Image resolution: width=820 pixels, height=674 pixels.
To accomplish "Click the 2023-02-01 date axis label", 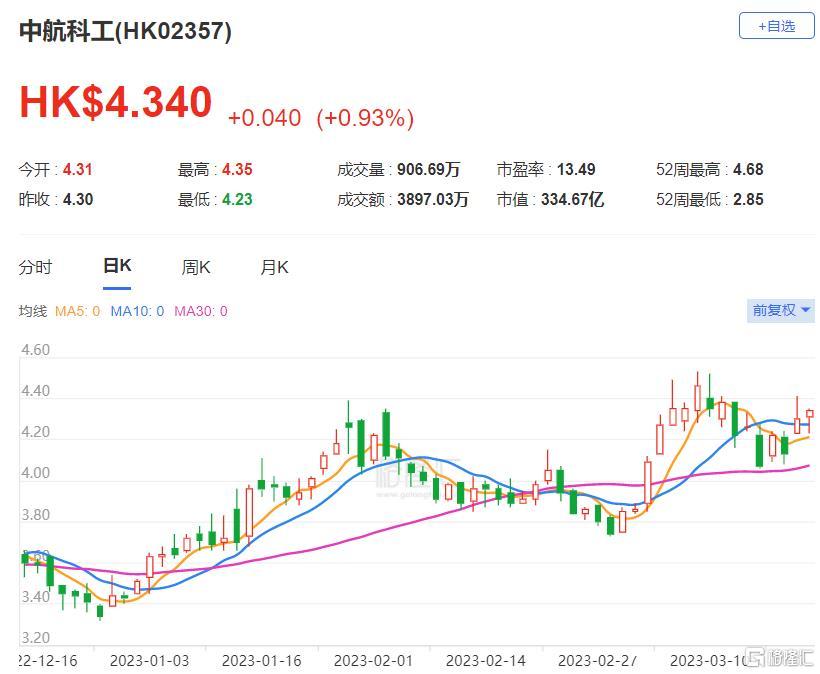I will coord(373,661).
